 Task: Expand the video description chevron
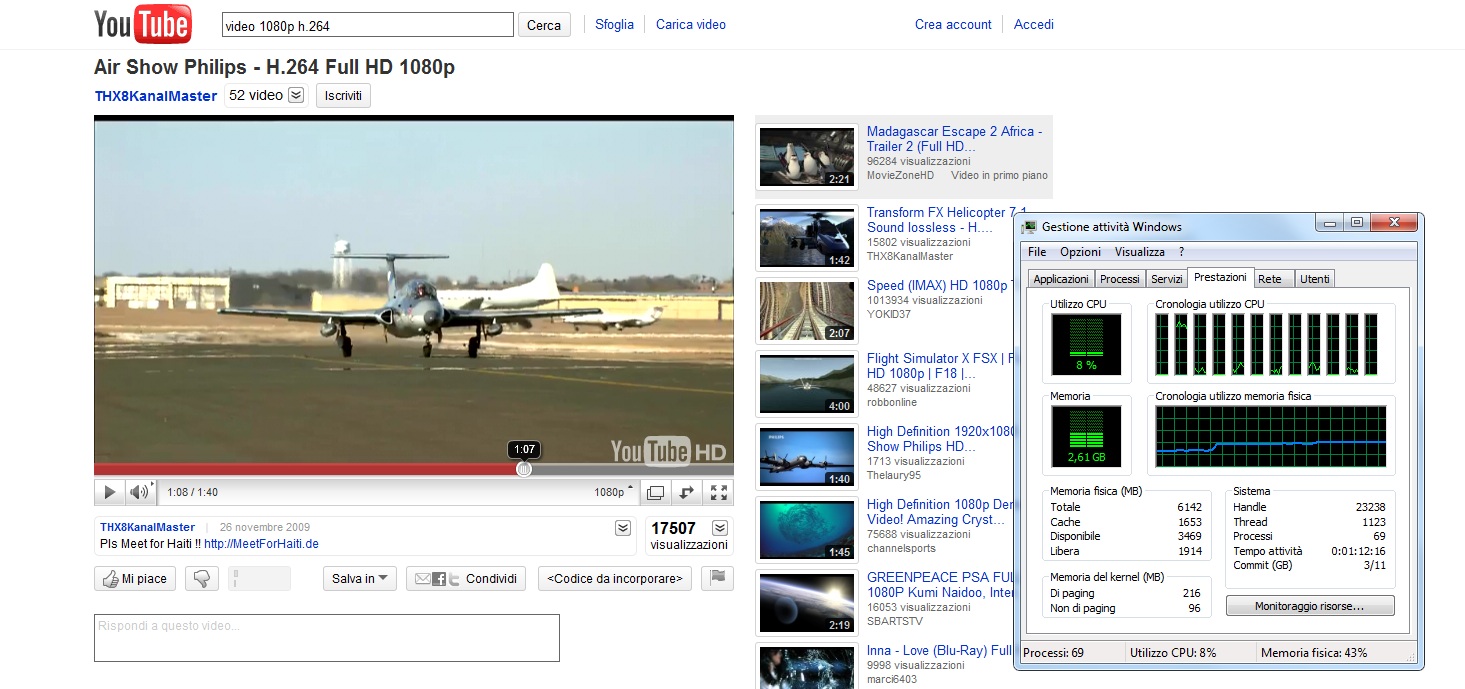[623, 528]
